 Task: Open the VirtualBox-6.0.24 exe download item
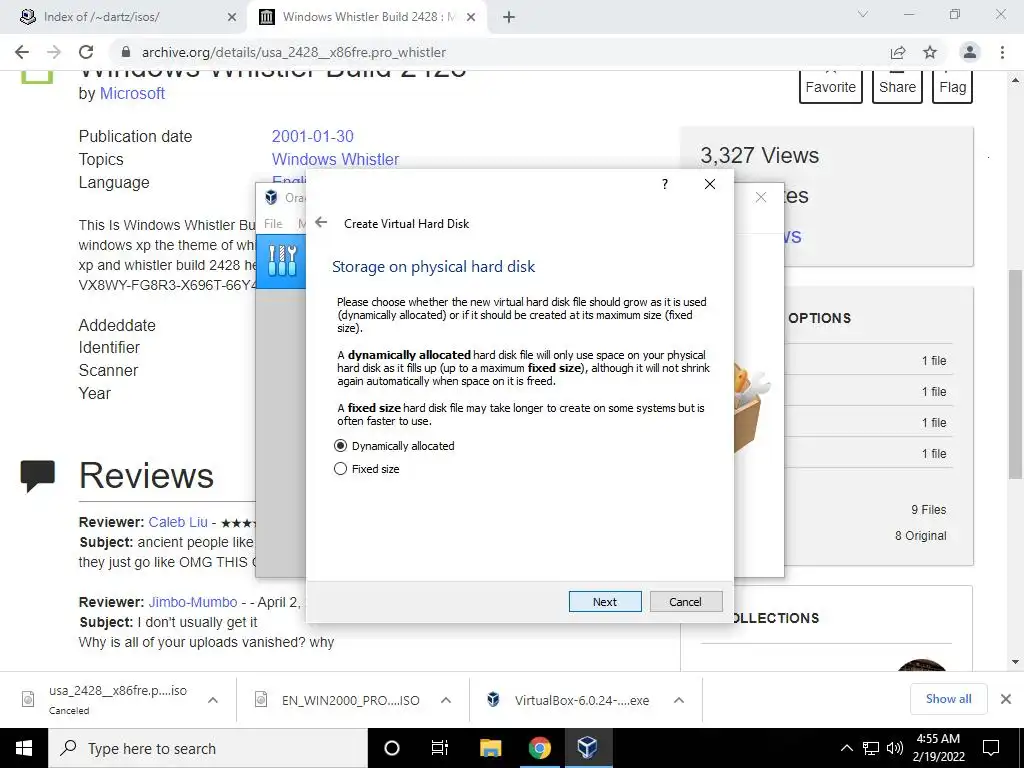pyautogui.click(x=568, y=700)
